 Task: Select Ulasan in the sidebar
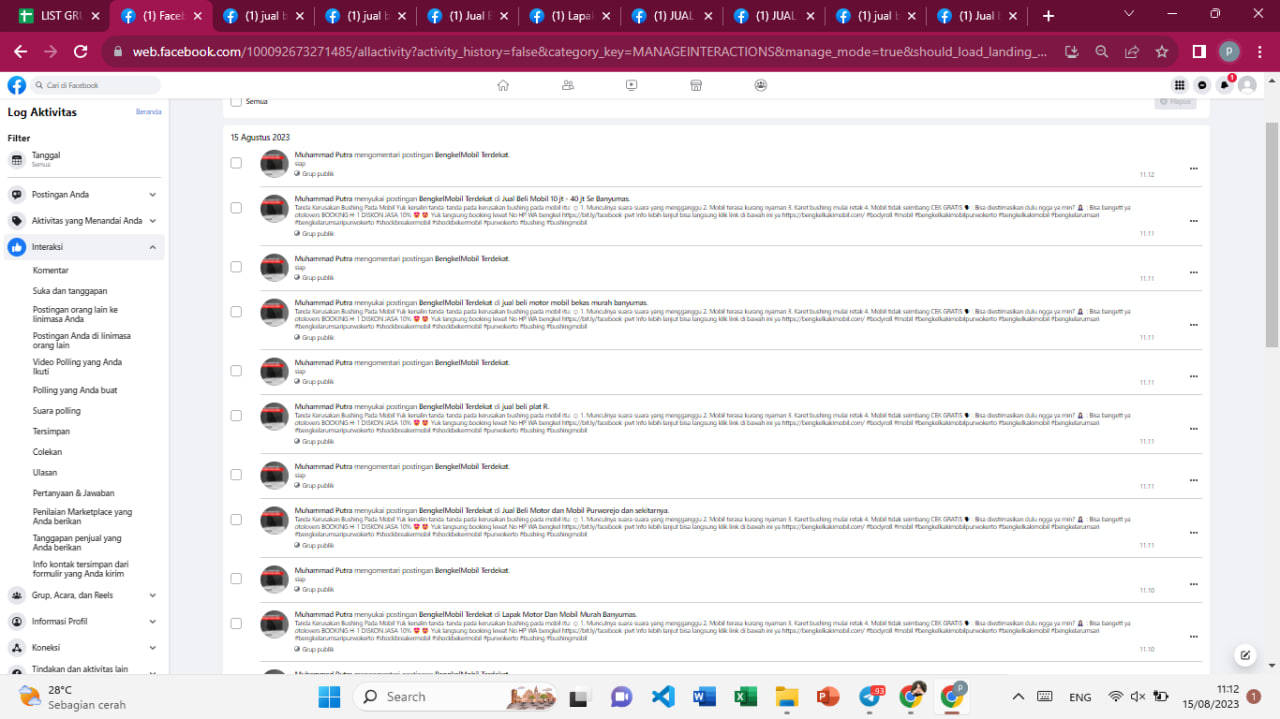pos(45,472)
